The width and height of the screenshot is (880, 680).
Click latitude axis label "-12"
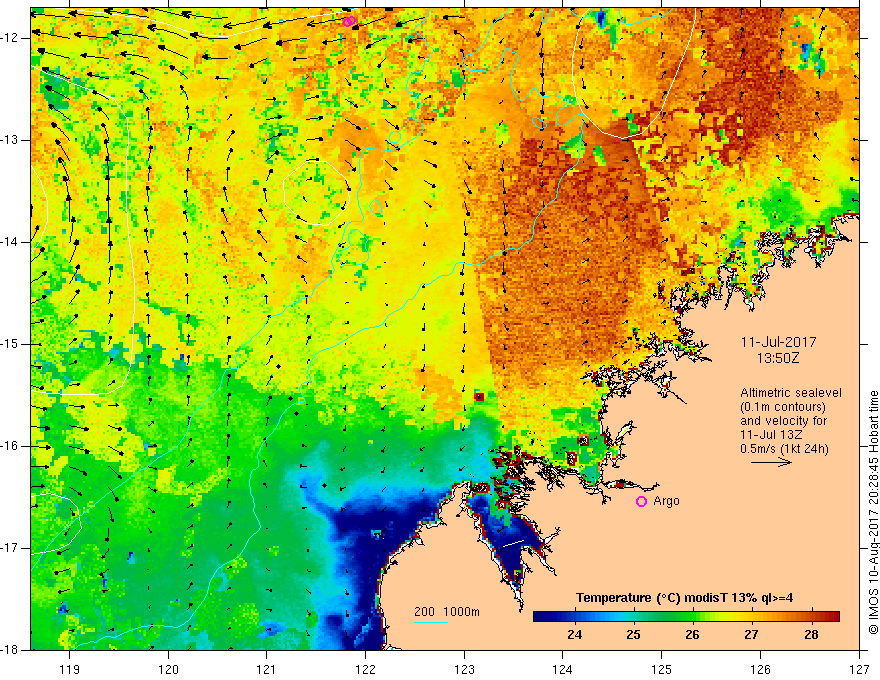point(11,38)
